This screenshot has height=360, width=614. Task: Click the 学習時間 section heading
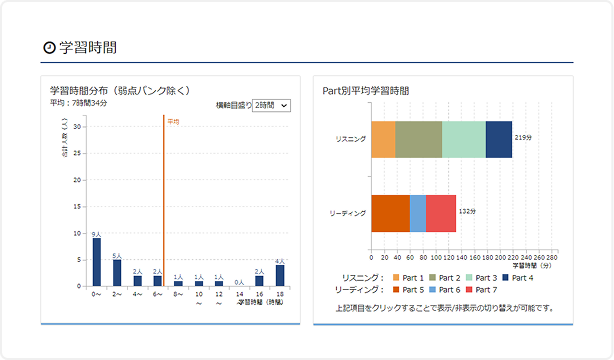(x=88, y=47)
